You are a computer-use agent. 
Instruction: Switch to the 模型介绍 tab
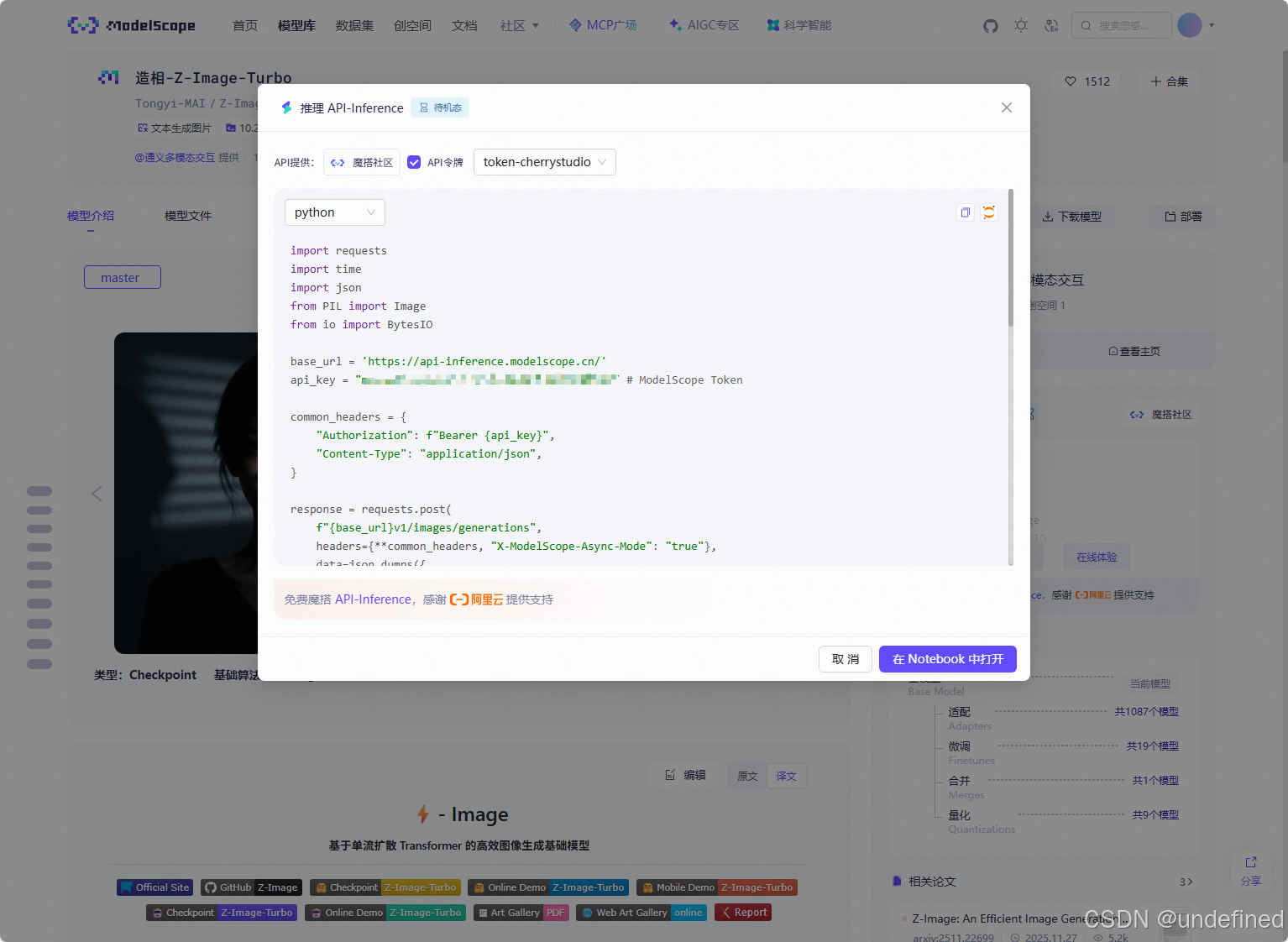coord(91,216)
